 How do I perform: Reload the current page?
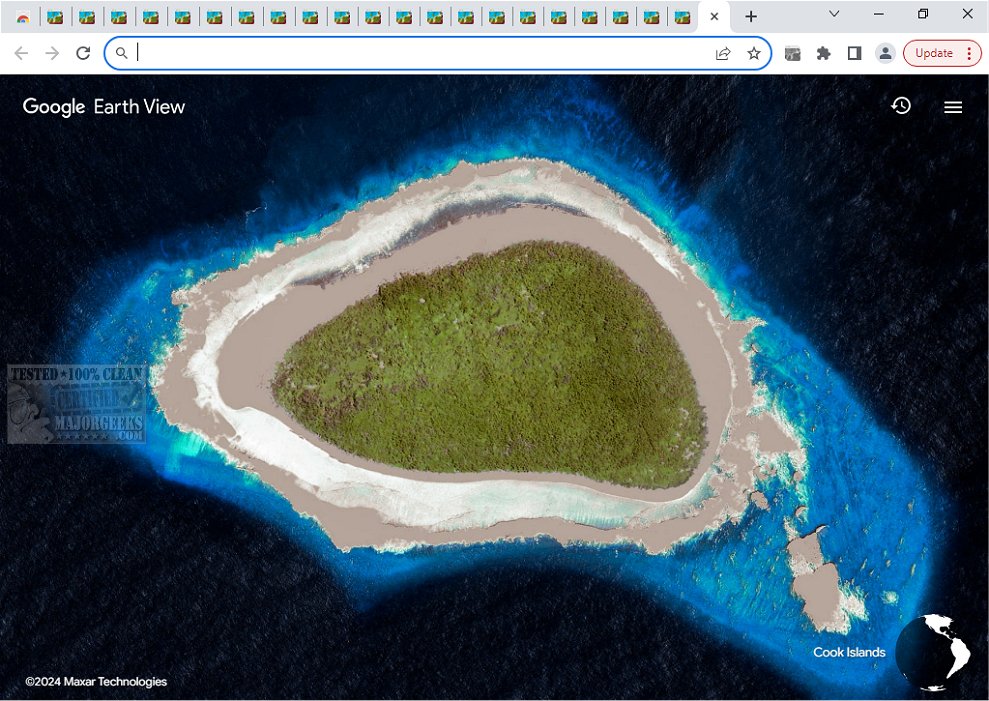click(x=83, y=54)
